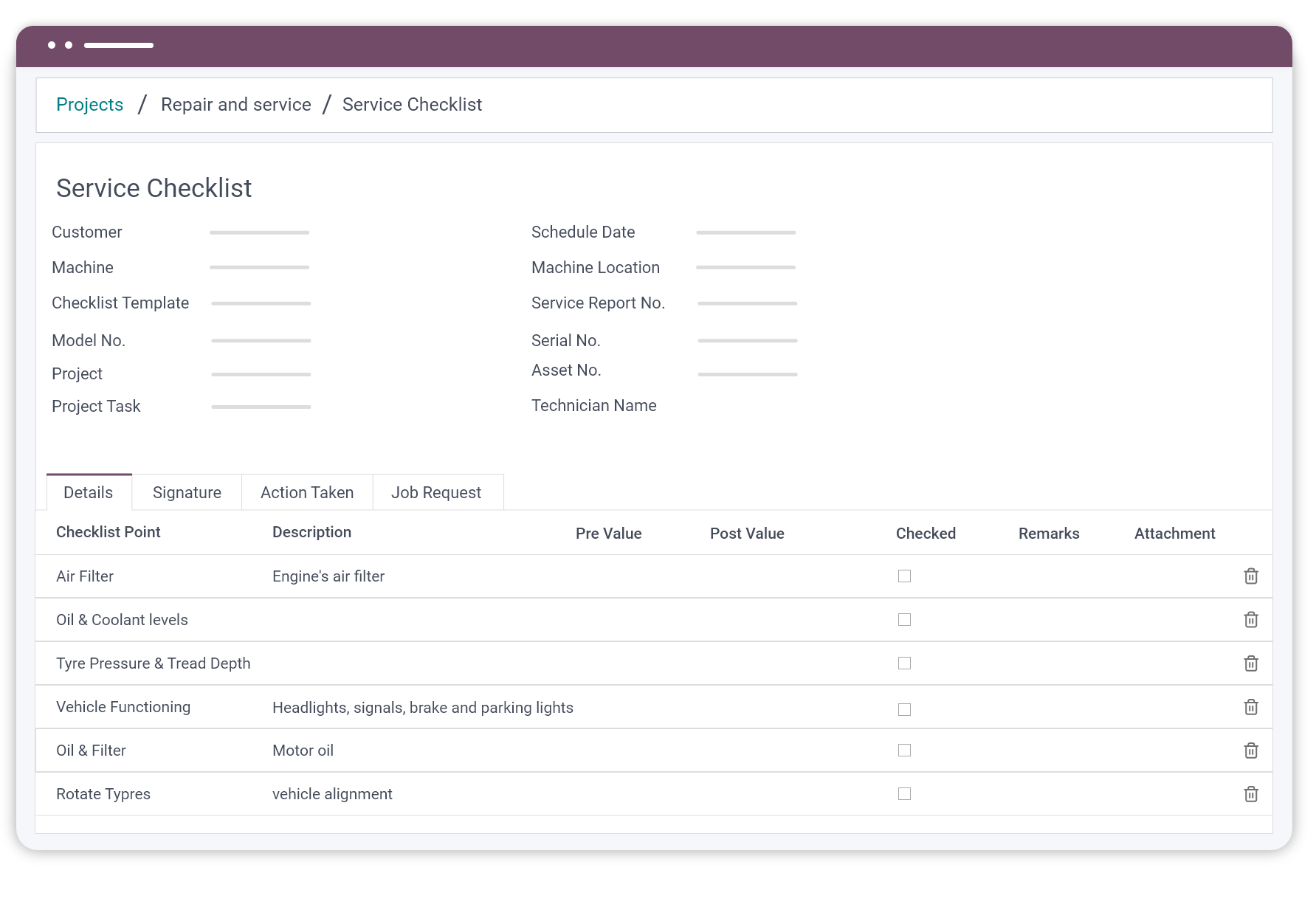Open the Action Taken tab

(x=306, y=492)
